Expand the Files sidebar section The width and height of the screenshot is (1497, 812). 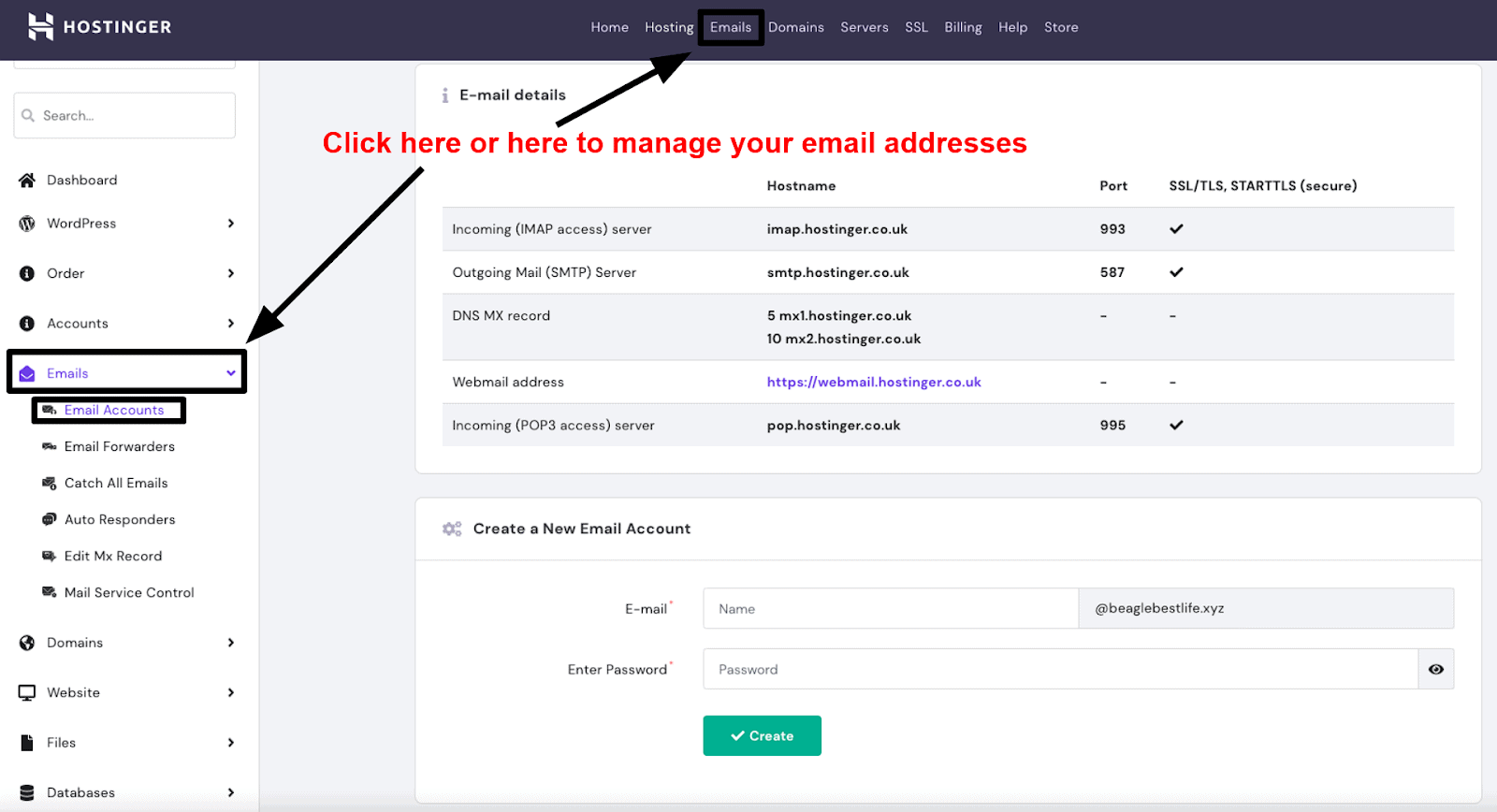[230, 743]
